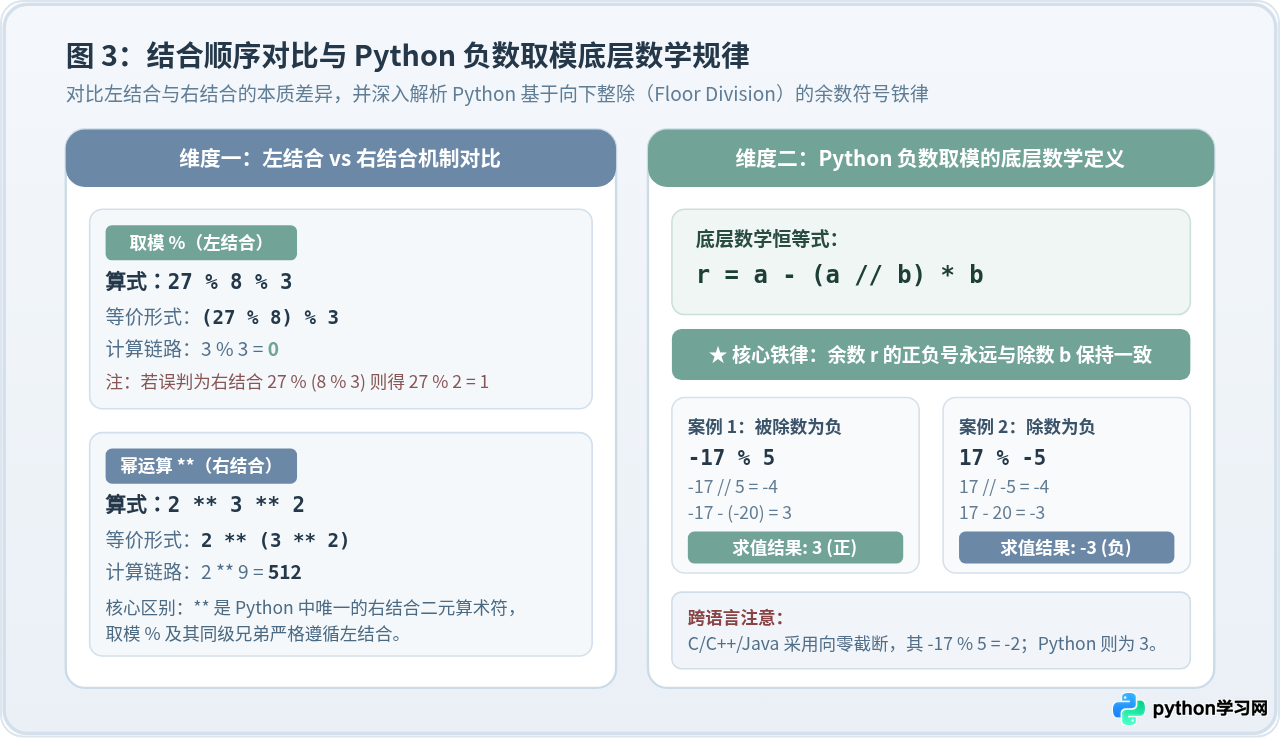The height and width of the screenshot is (738, 1280).
Task: Click header "维度一：左结合 vs 右结合机制对比"
Action: (x=341, y=158)
